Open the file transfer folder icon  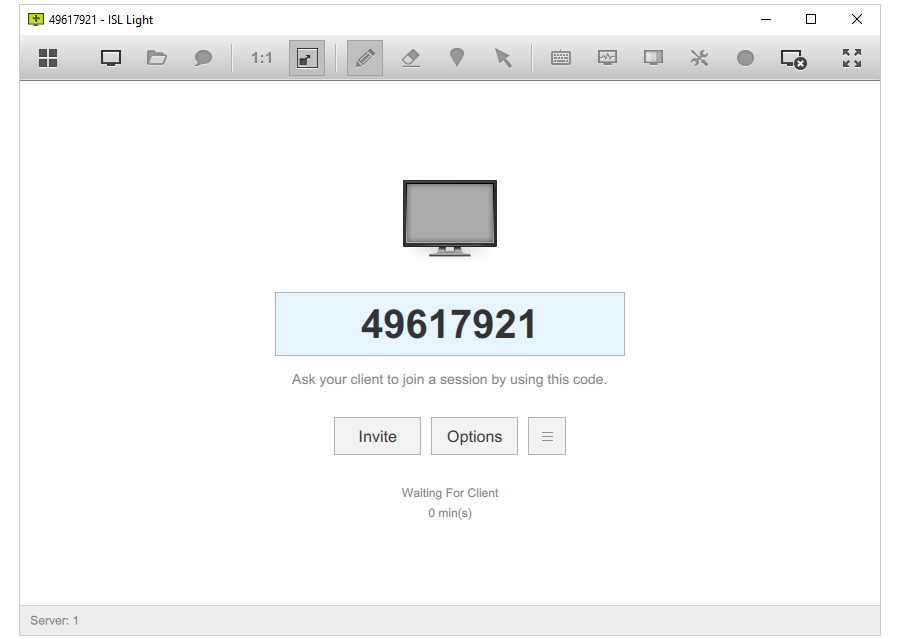(157, 58)
